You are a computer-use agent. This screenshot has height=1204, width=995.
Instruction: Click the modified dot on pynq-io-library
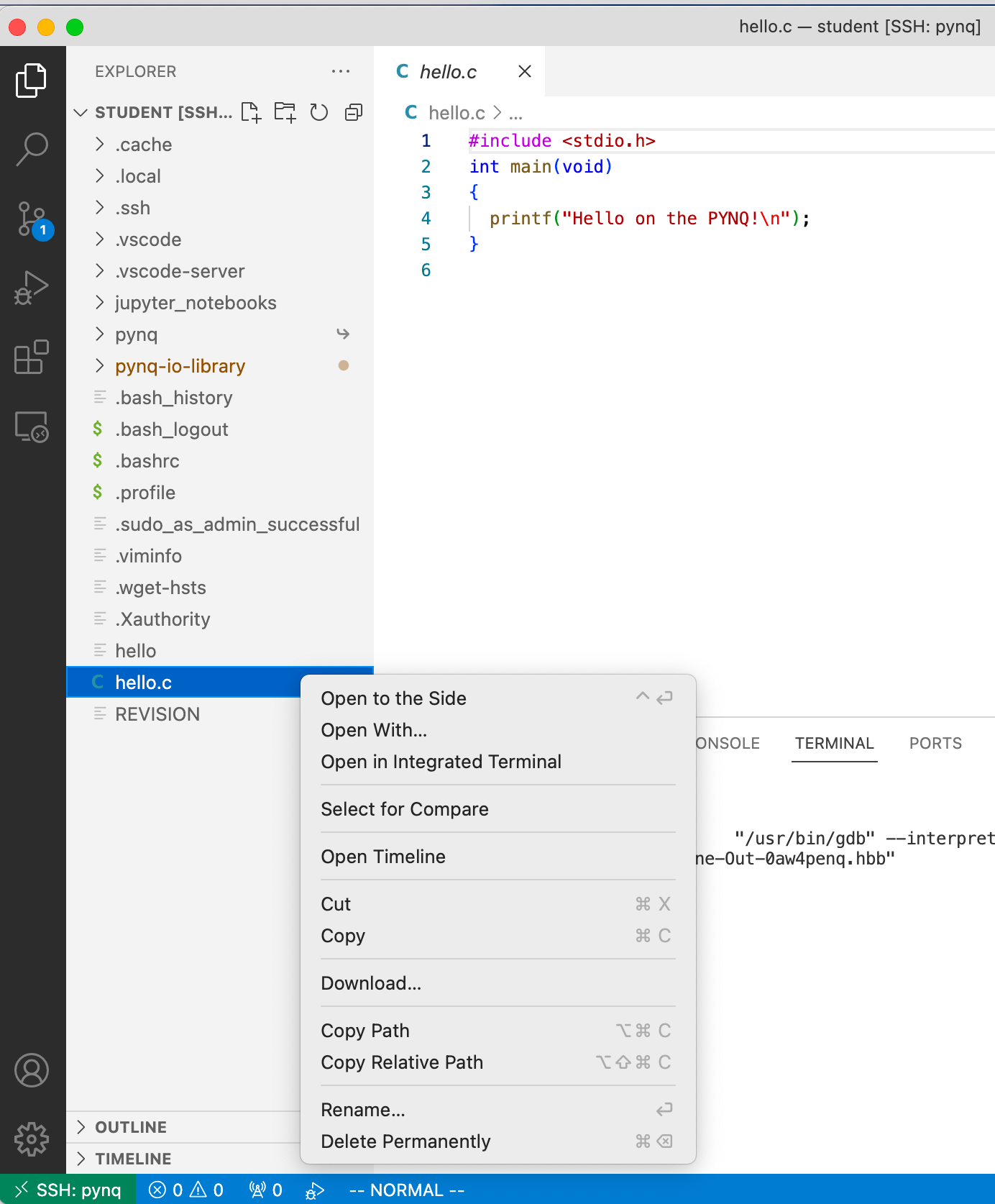click(x=344, y=365)
